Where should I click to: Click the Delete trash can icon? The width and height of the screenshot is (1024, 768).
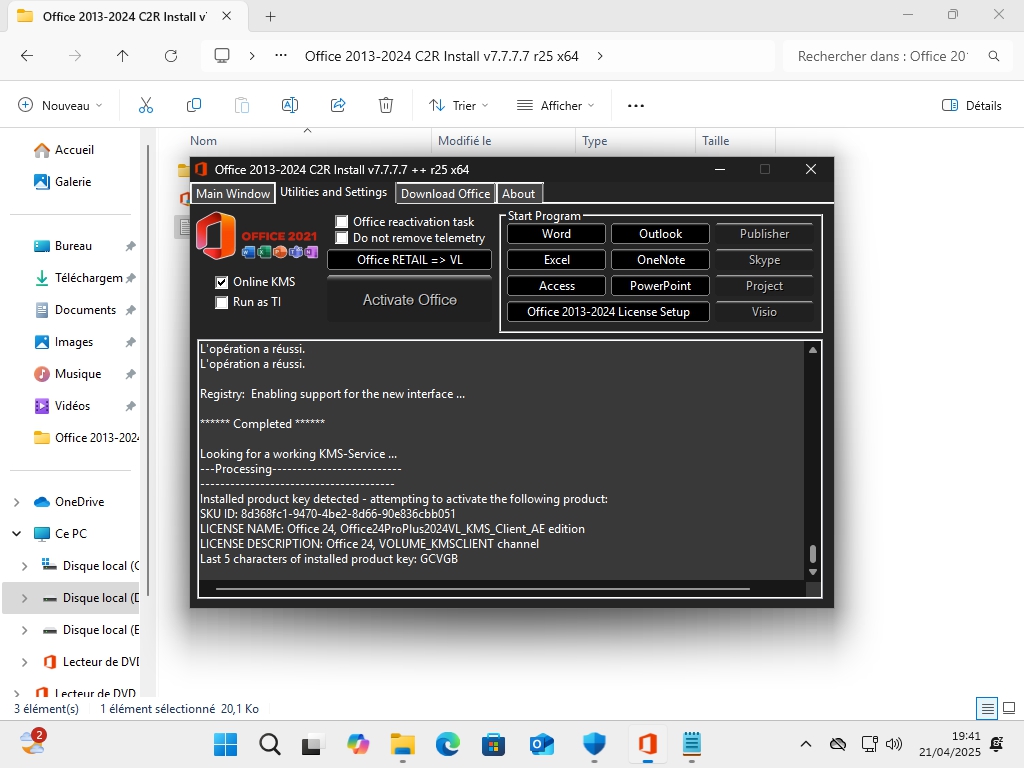tap(386, 105)
